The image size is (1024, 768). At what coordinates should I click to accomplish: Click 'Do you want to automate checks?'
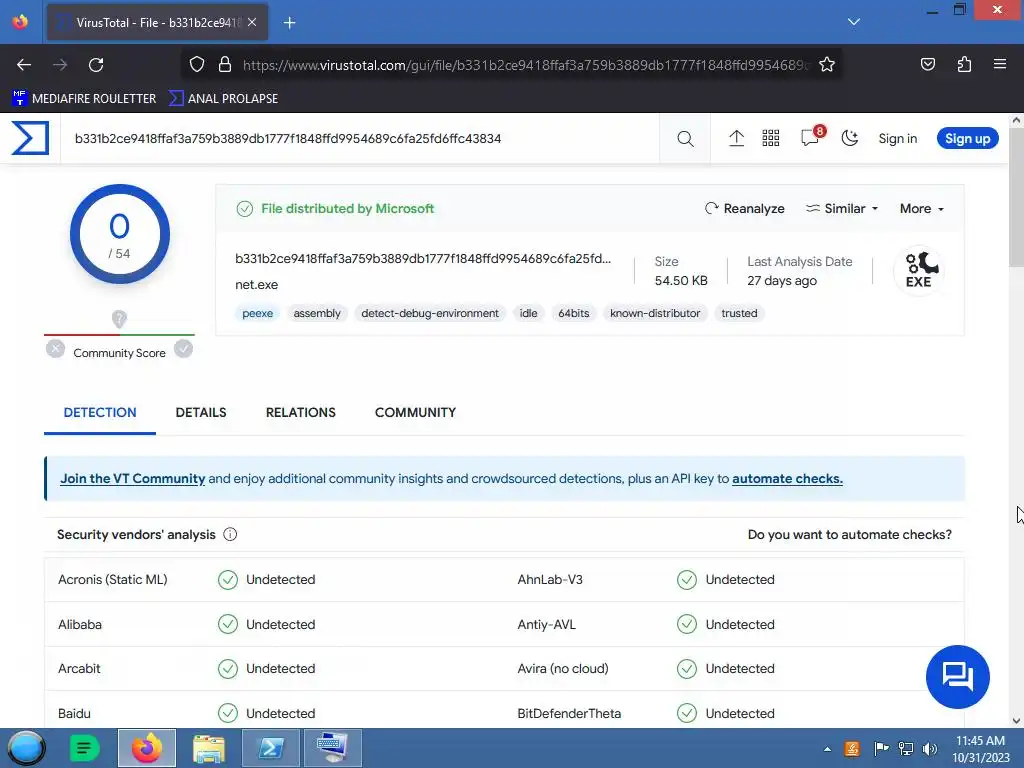(x=850, y=534)
